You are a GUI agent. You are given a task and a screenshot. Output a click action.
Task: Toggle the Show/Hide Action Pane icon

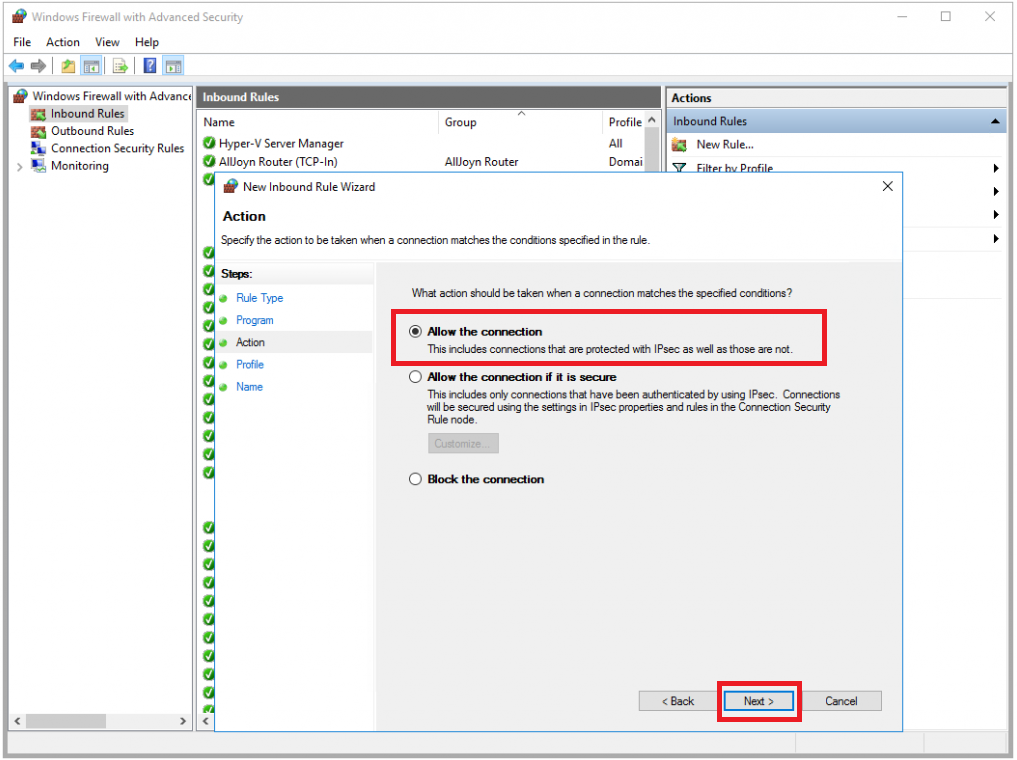(x=173, y=65)
